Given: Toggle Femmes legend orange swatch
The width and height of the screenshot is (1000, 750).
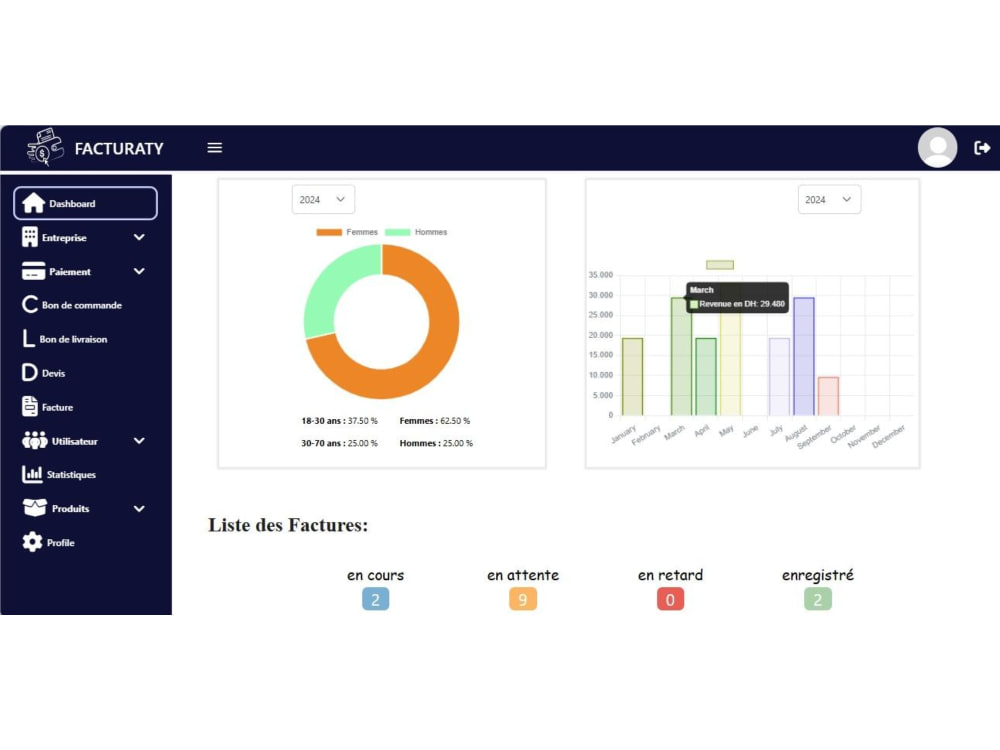Looking at the screenshot, I should click(329, 232).
